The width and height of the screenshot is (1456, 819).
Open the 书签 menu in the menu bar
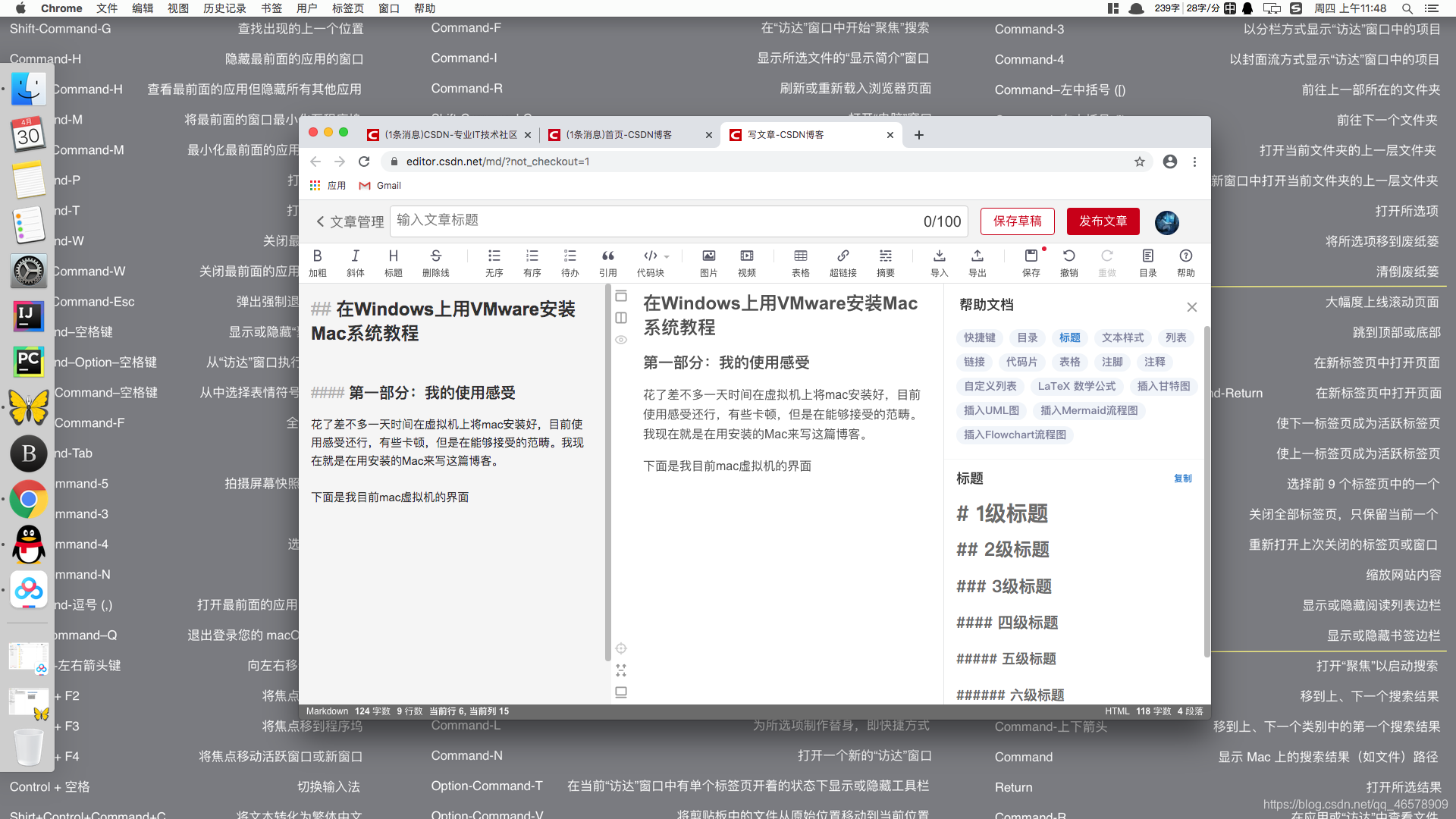click(x=268, y=8)
